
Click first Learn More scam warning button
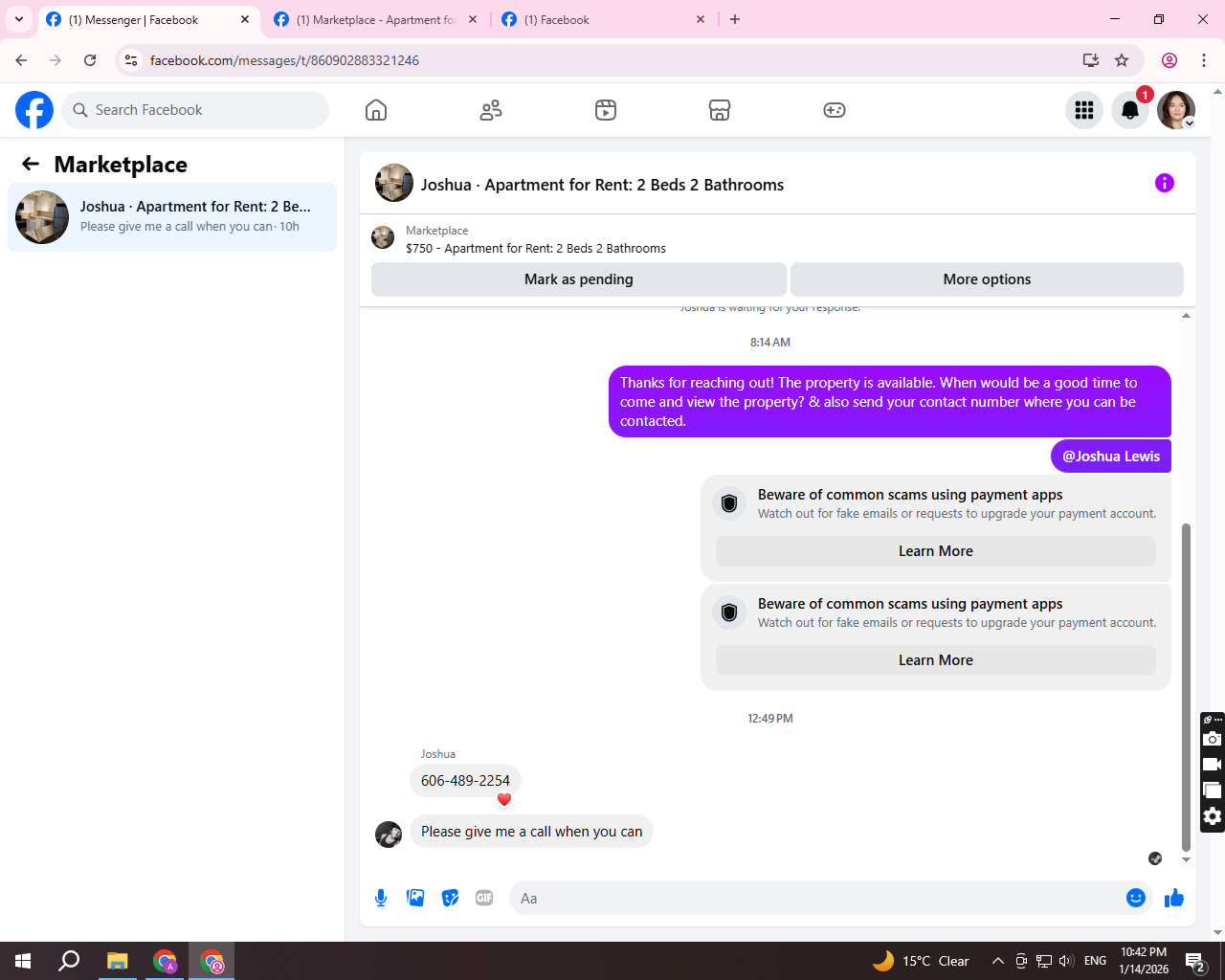(936, 551)
